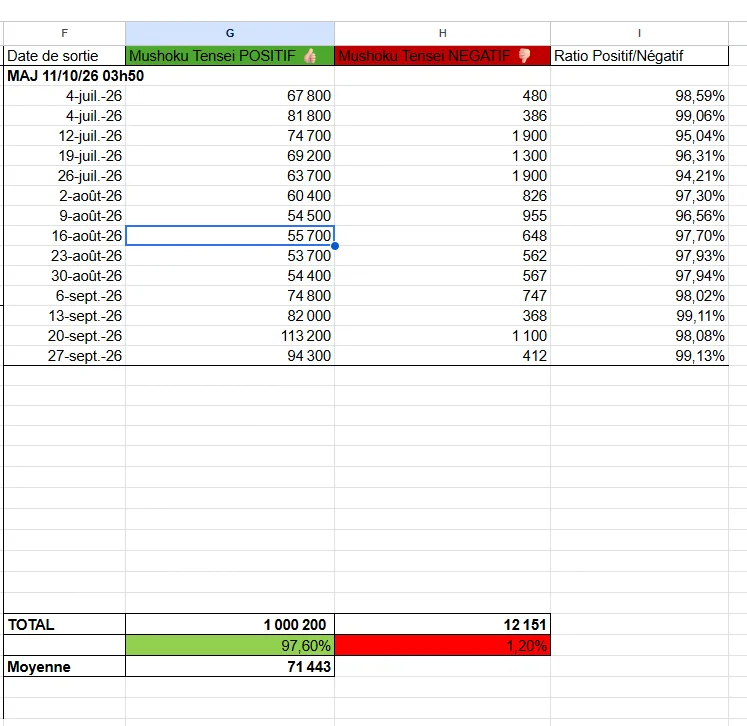747x726 pixels.
Task: Click the negative value 368
Action: click(x=443, y=316)
